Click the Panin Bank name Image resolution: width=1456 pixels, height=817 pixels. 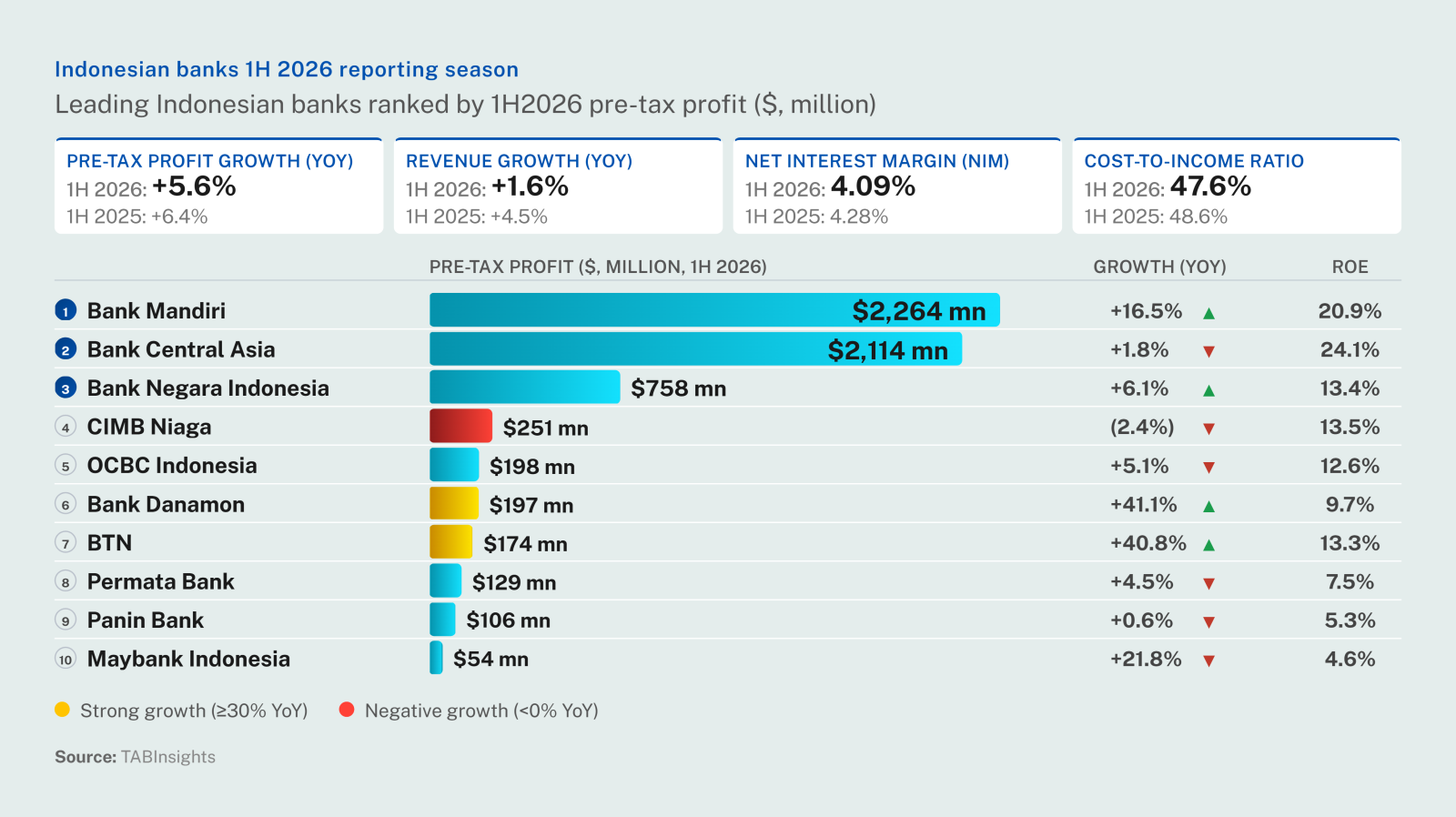[x=146, y=620]
